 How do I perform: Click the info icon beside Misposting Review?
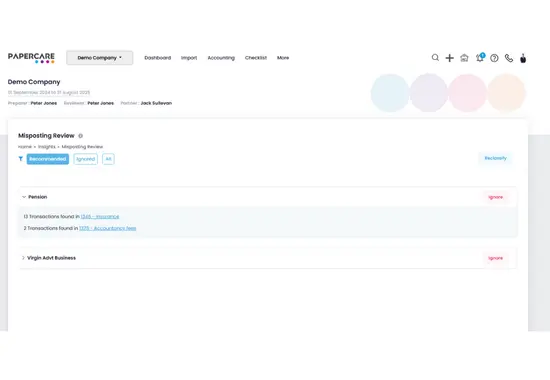click(80, 136)
